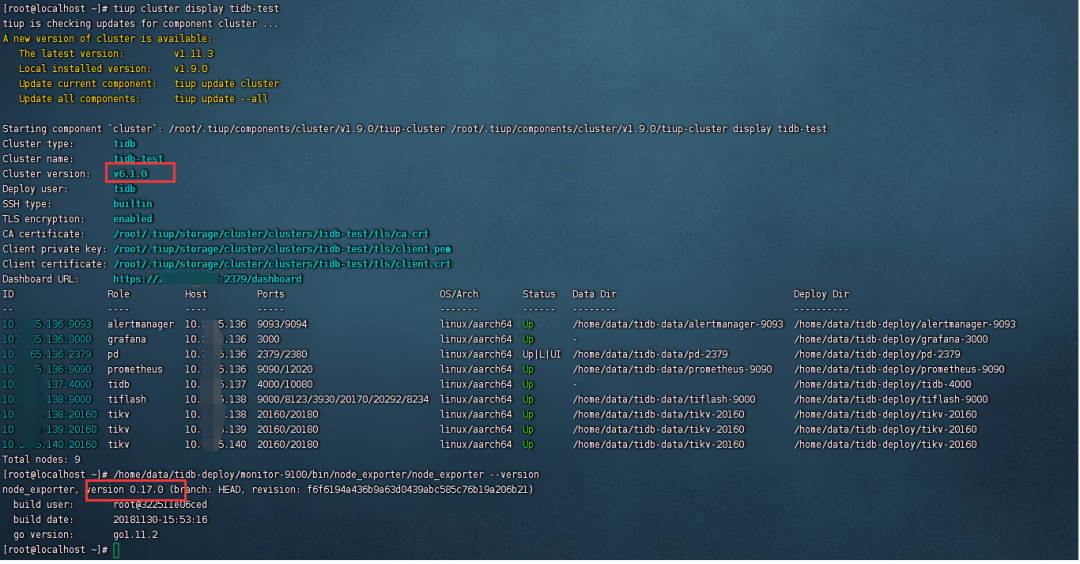The height and width of the screenshot is (564, 1080).
Task: Click data dir '/home/data/tidb-data/pd-2379'
Action: 650,355
